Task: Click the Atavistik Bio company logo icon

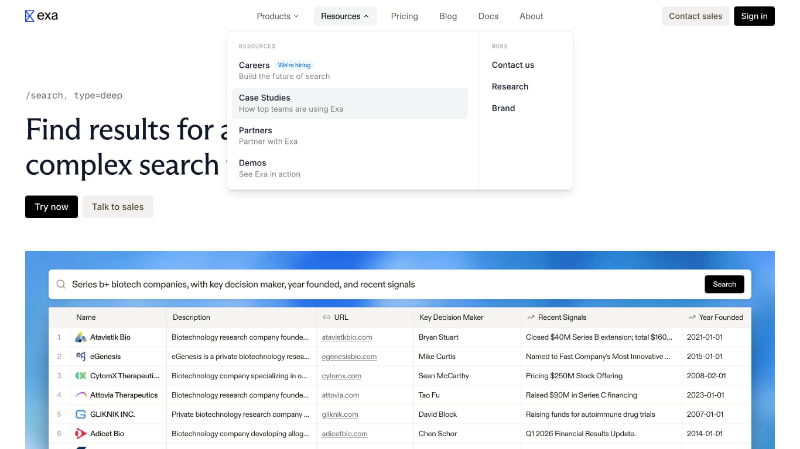Action: 81,337
